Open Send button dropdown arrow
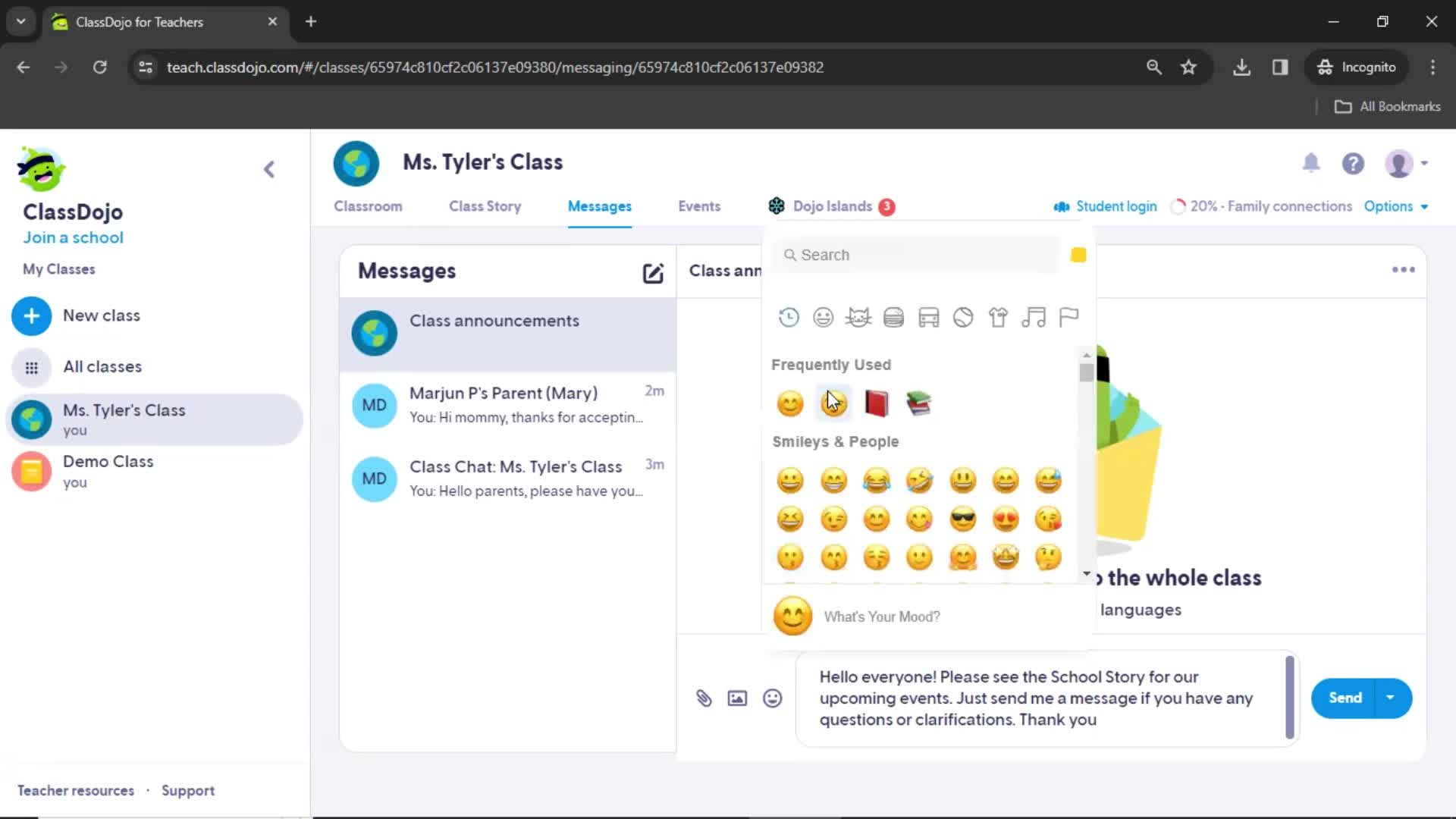1456x819 pixels. coord(1390,698)
